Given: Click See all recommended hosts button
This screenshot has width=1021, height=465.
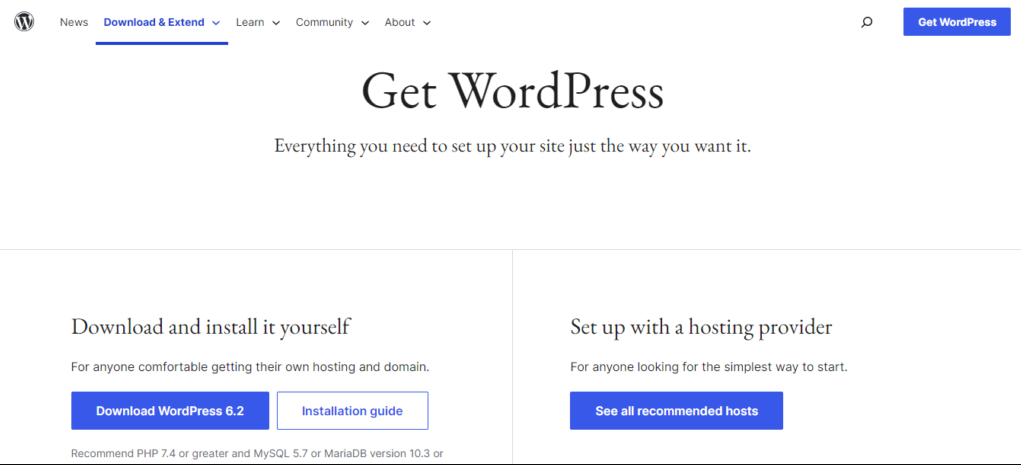Looking at the screenshot, I should (677, 411).
